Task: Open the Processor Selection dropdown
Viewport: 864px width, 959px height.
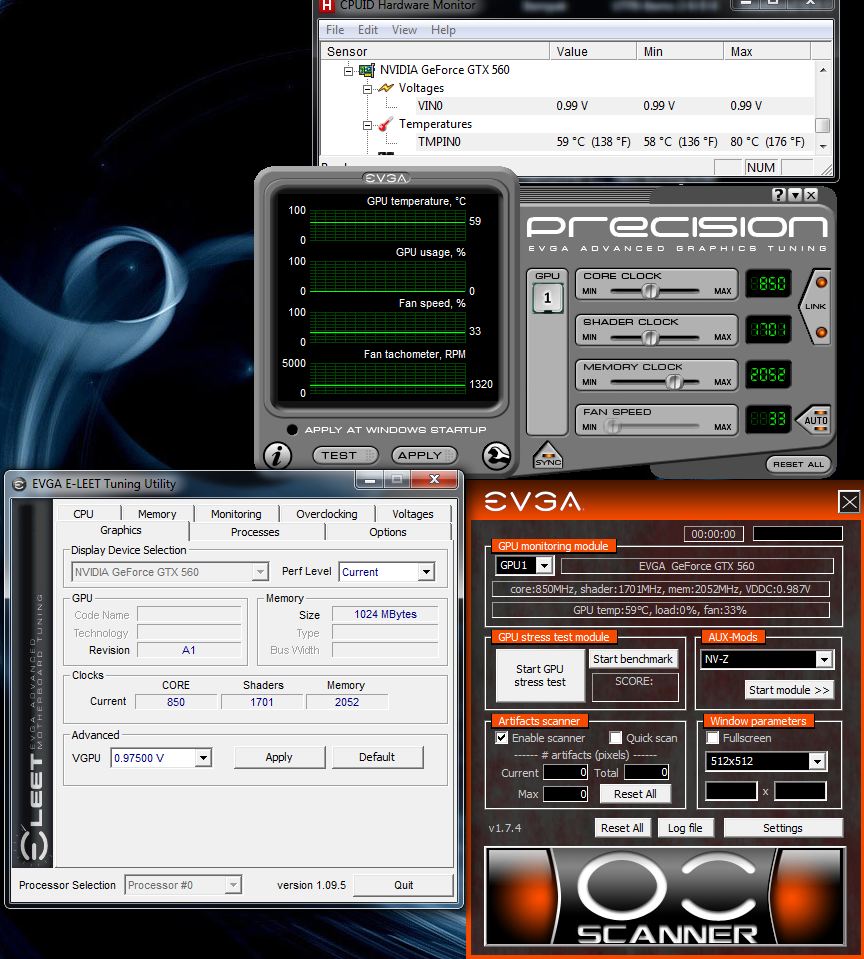Action: click(233, 885)
